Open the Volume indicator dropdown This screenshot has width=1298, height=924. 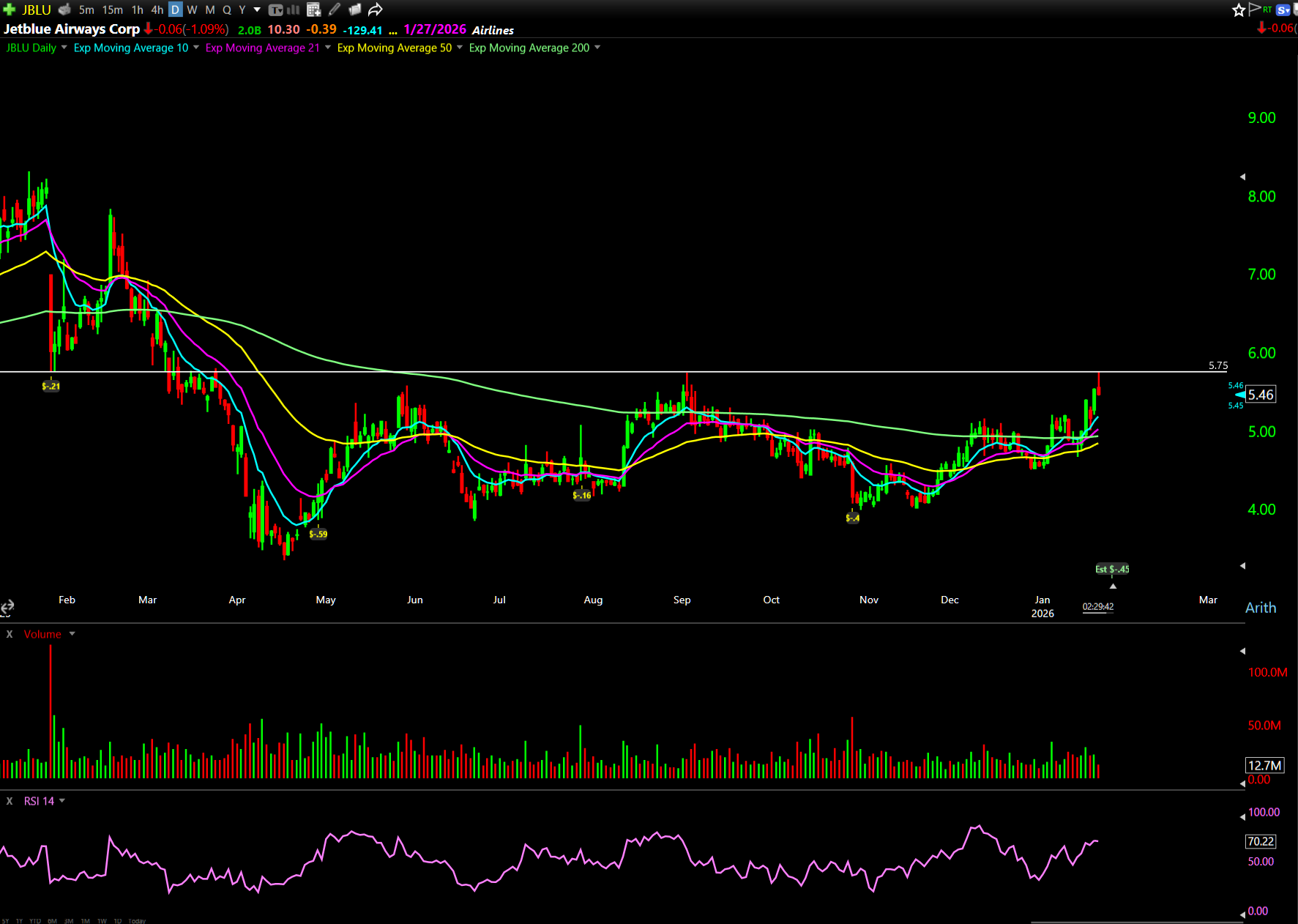pyautogui.click(x=72, y=634)
